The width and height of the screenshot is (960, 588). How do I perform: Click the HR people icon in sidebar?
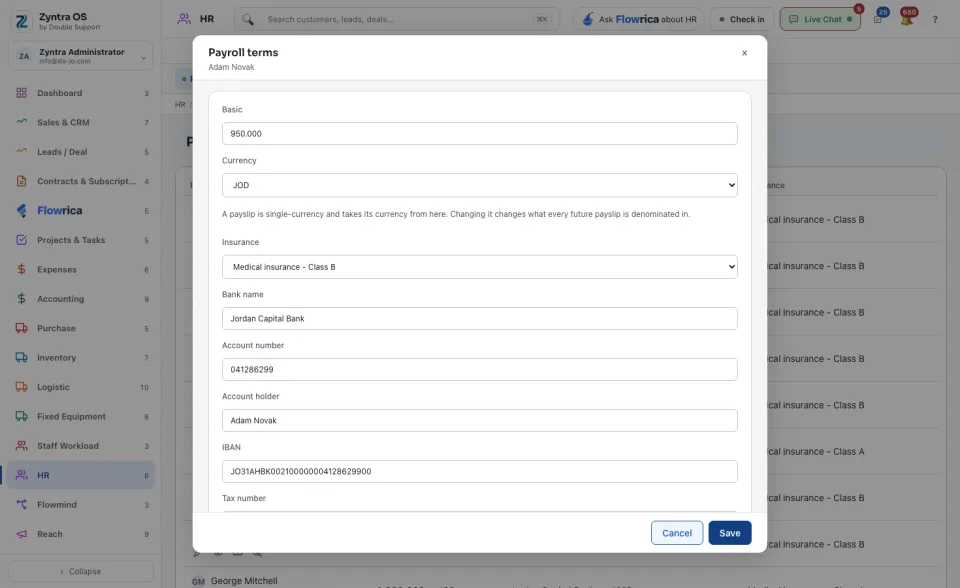[21, 475]
